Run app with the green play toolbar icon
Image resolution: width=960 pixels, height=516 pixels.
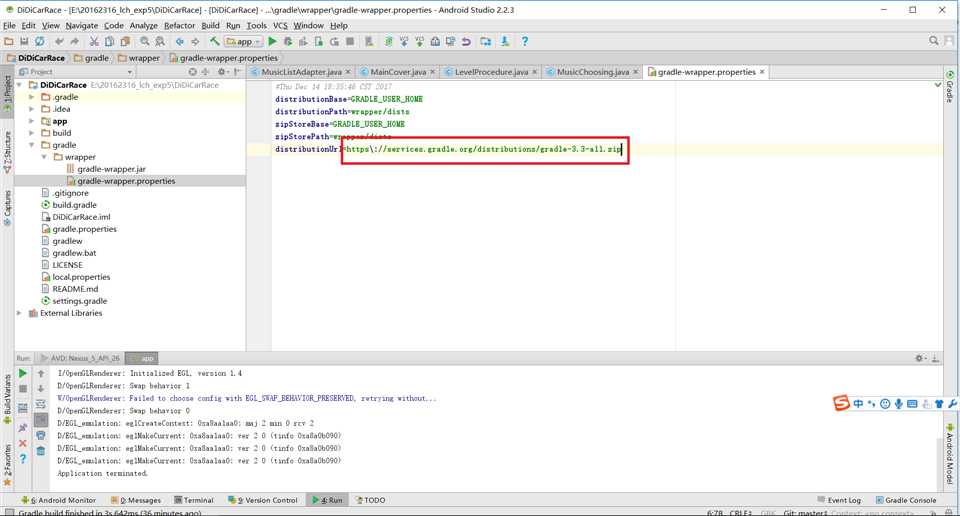[272, 42]
